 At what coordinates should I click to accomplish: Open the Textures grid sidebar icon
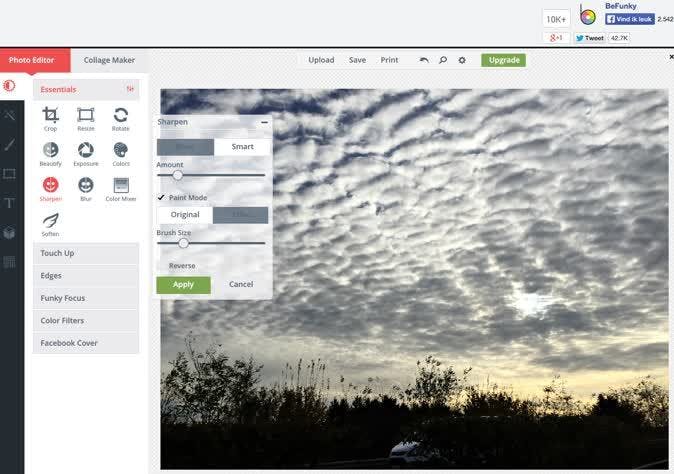(9, 262)
